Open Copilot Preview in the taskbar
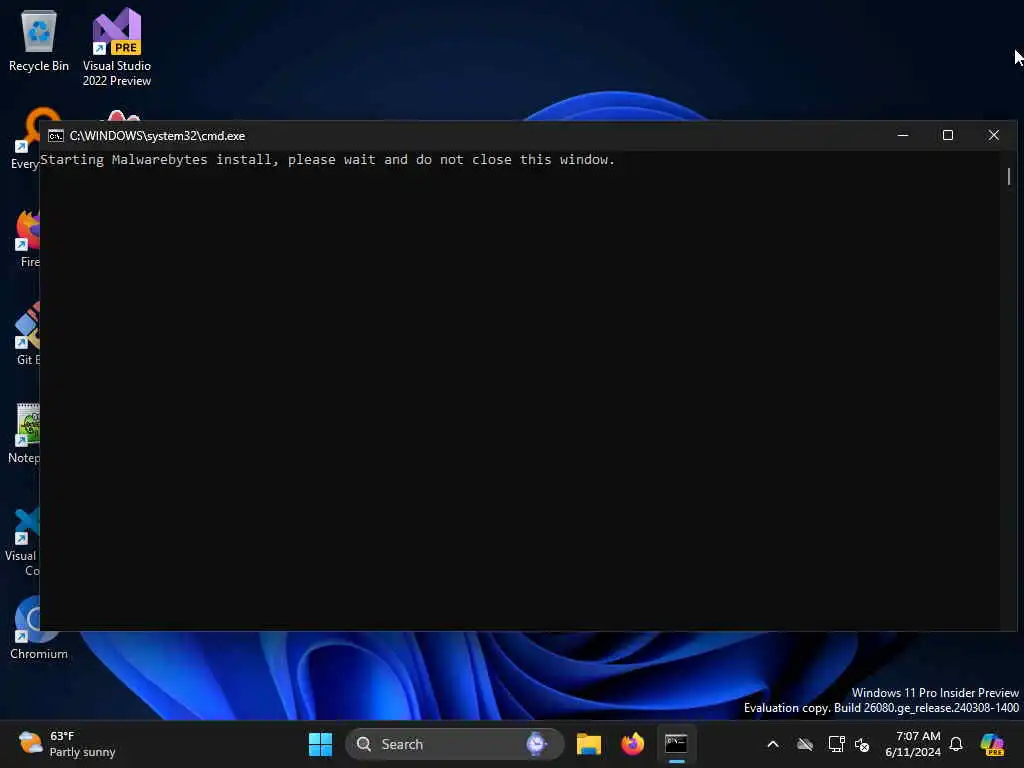The width and height of the screenshot is (1024, 768). coord(992,744)
